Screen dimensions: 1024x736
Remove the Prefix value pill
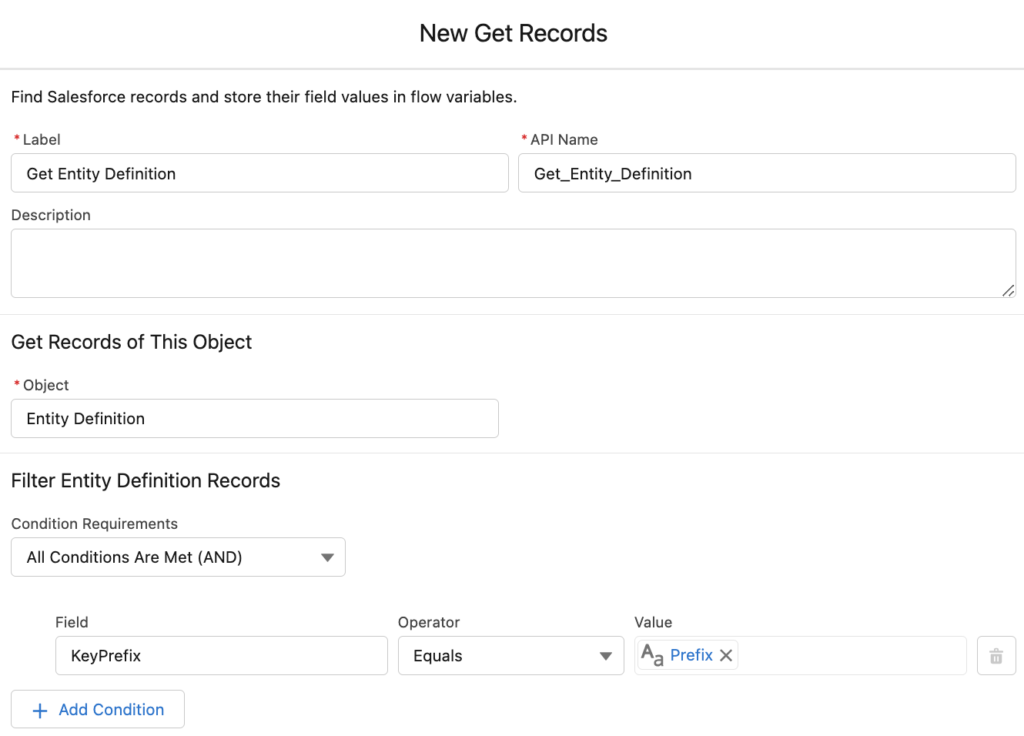(727, 656)
